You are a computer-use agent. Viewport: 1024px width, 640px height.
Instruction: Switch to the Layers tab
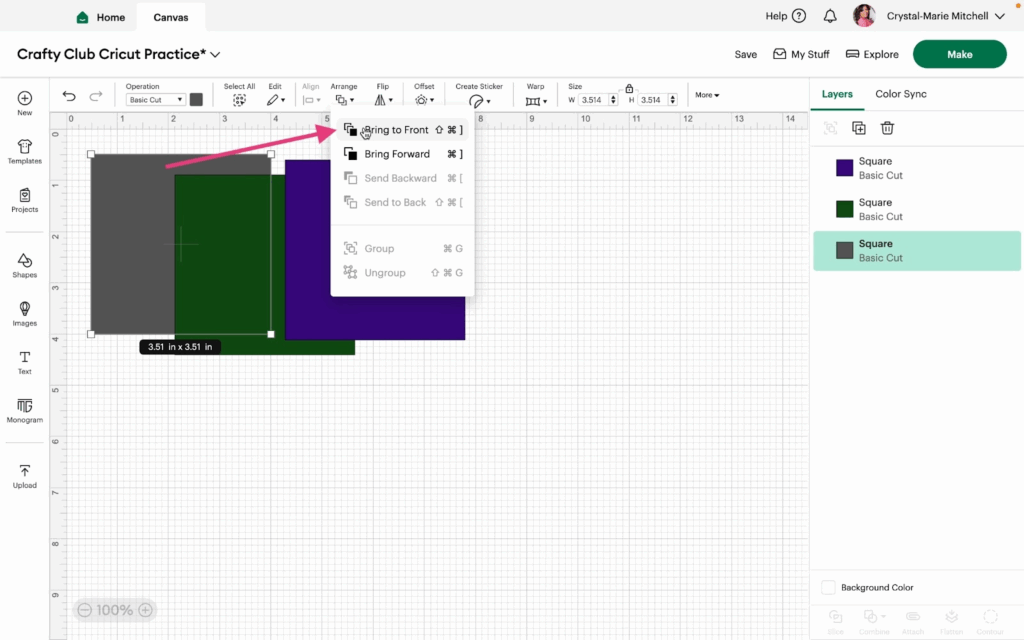[x=837, y=94]
